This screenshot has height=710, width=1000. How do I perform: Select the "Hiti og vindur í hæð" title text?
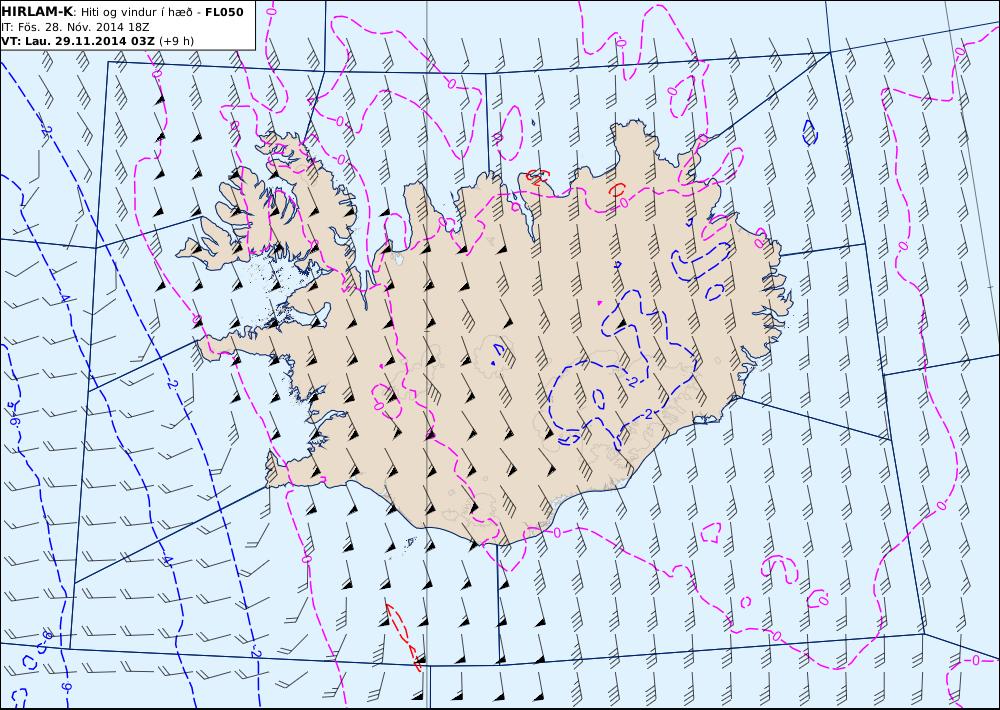pos(136,12)
